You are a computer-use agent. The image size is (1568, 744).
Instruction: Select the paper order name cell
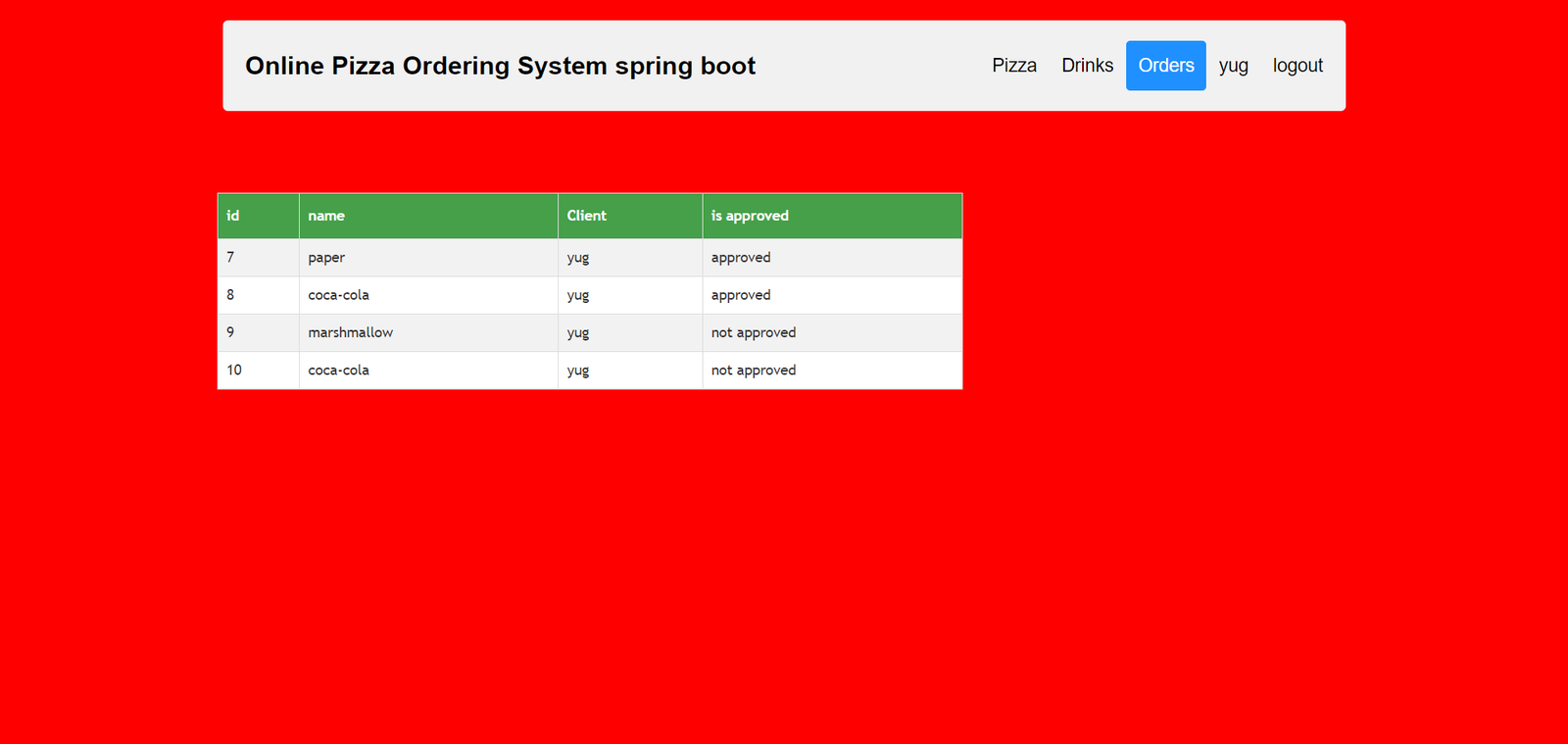click(326, 258)
